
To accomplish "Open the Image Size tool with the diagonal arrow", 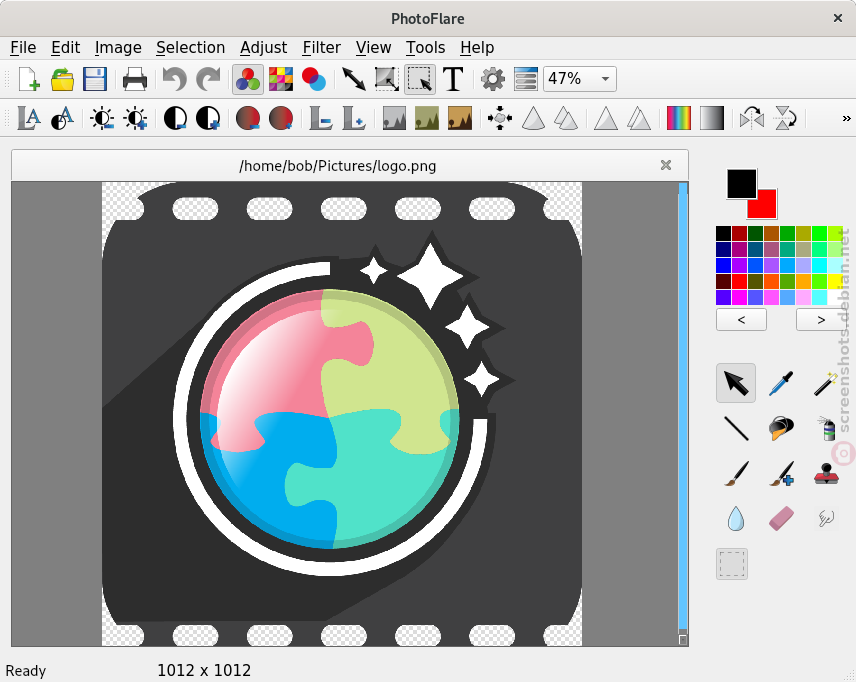I will pyautogui.click(x=354, y=79).
